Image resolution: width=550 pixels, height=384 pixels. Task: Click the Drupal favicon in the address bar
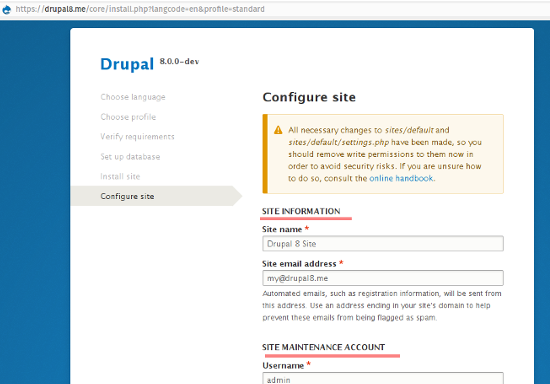coord(7,9)
